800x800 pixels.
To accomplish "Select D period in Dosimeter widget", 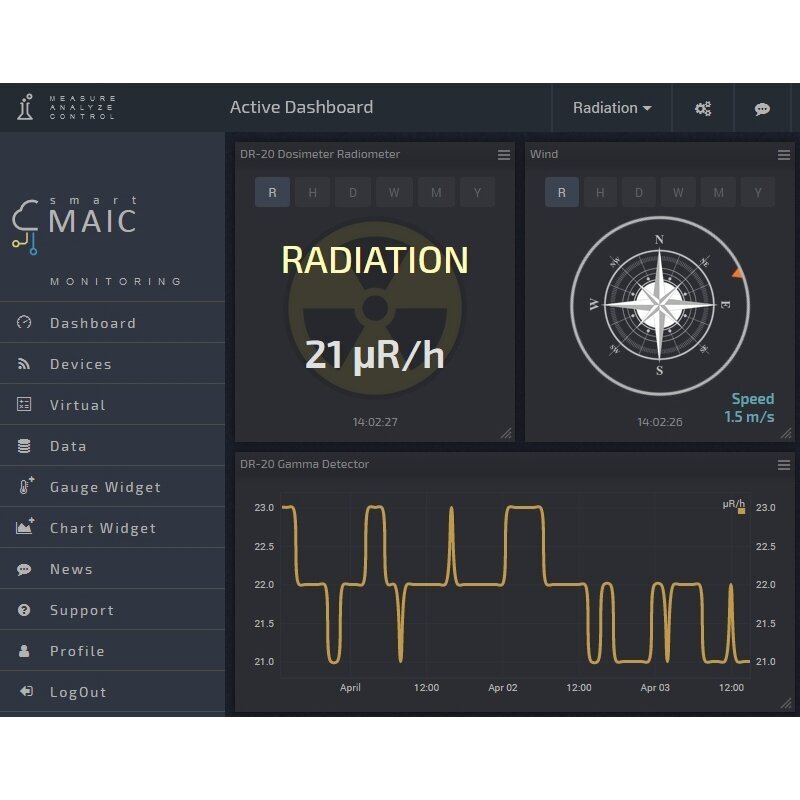I will pyautogui.click(x=353, y=192).
